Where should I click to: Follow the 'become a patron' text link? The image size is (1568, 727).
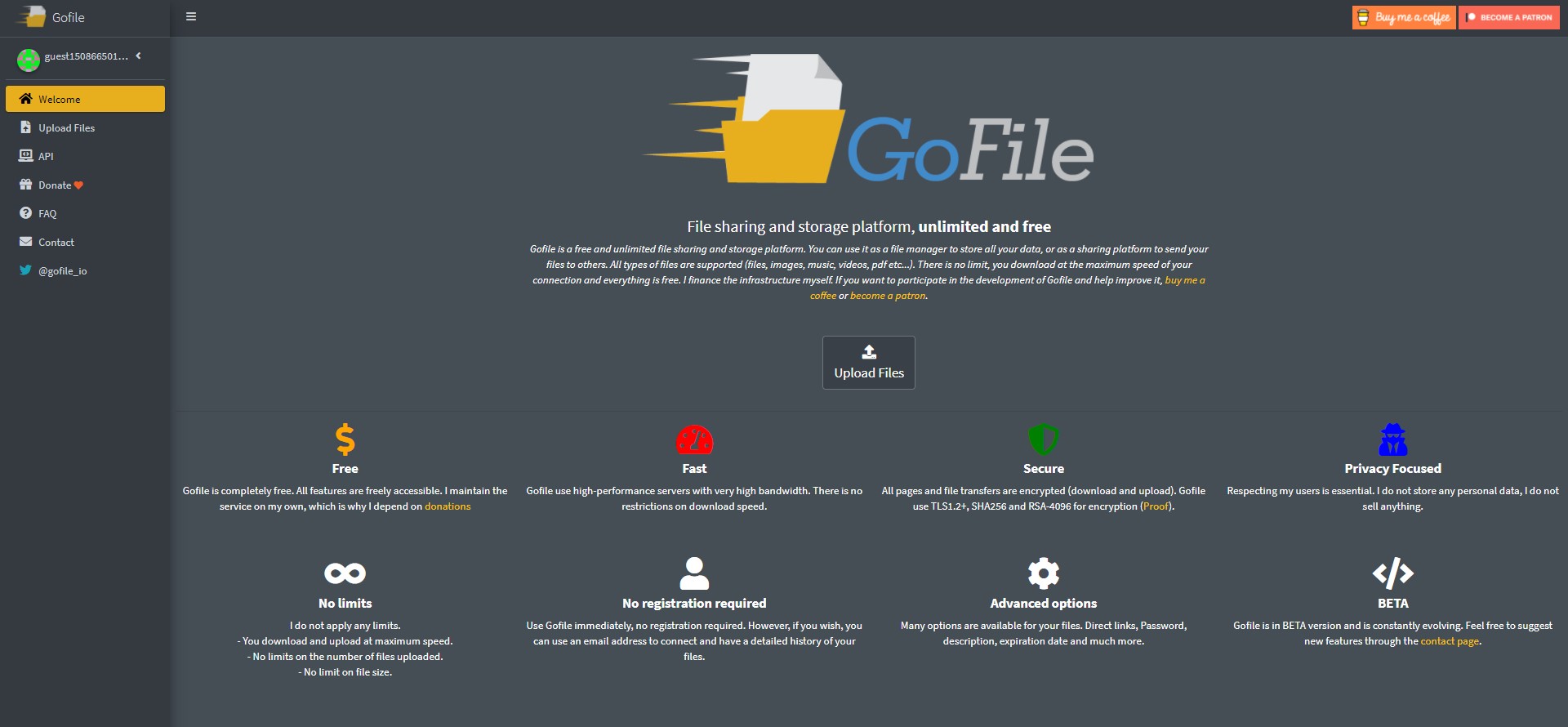pyautogui.click(x=888, y=296)
